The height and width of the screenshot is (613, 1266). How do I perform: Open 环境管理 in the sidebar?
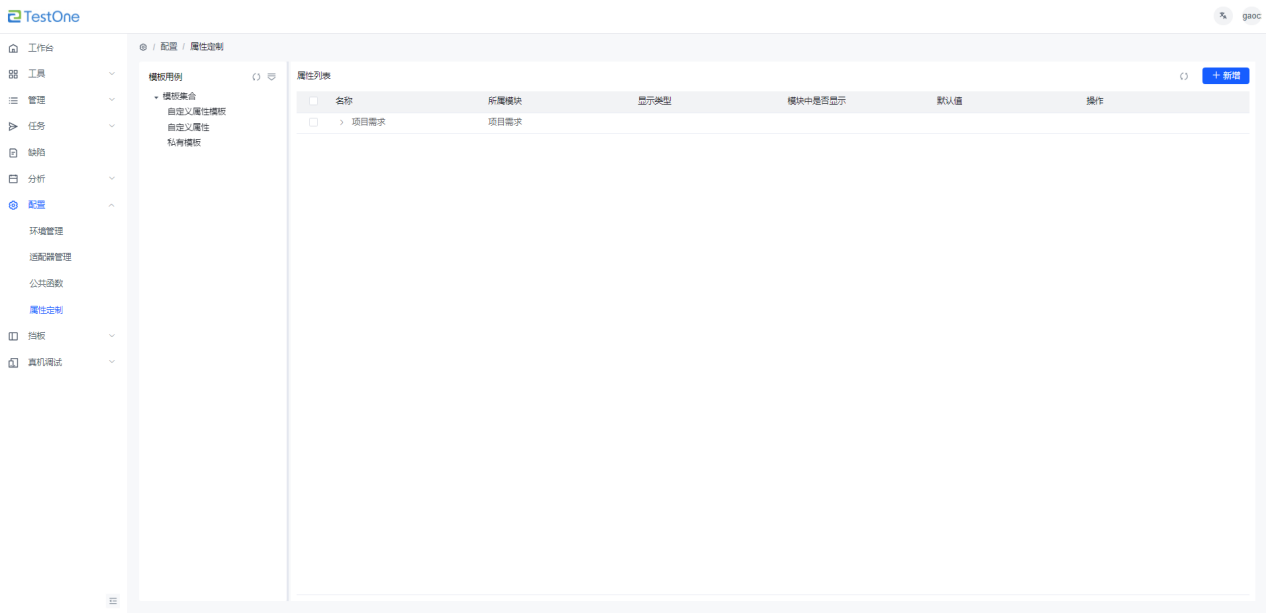coord(46,231)
